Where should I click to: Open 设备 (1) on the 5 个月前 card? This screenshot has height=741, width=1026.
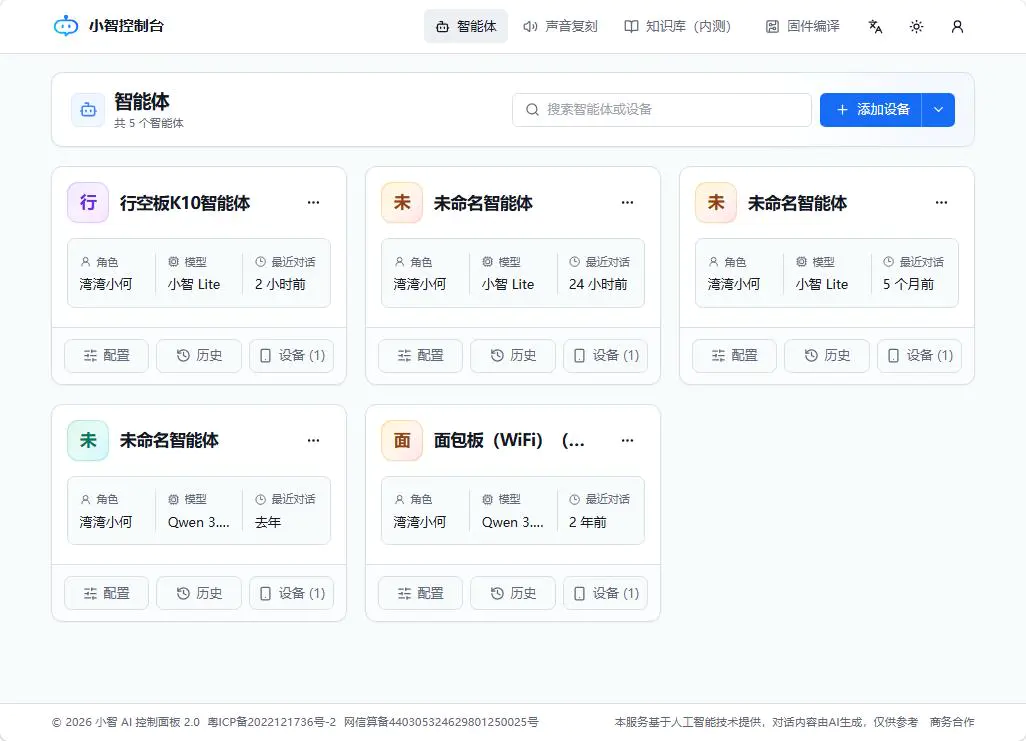[920, 355]
